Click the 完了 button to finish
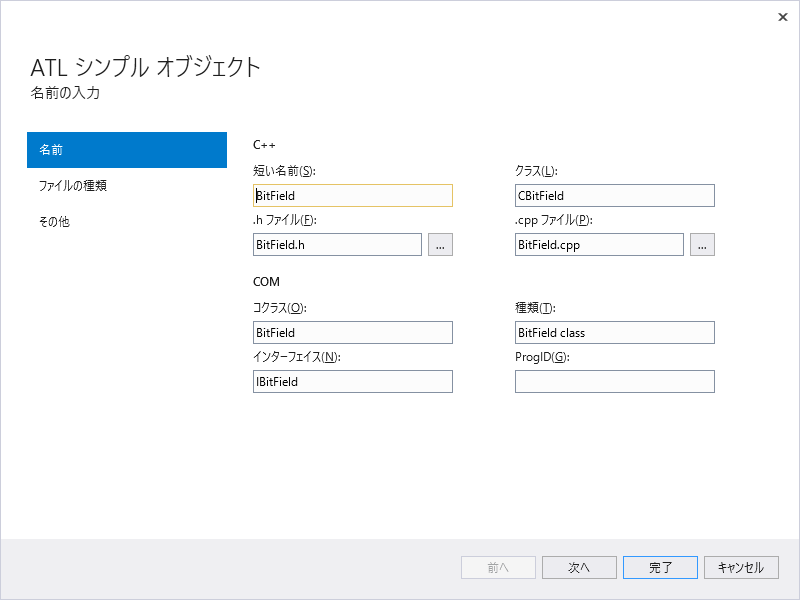The width and height of the screenshot is (800, 600). (x=660, y=567)
